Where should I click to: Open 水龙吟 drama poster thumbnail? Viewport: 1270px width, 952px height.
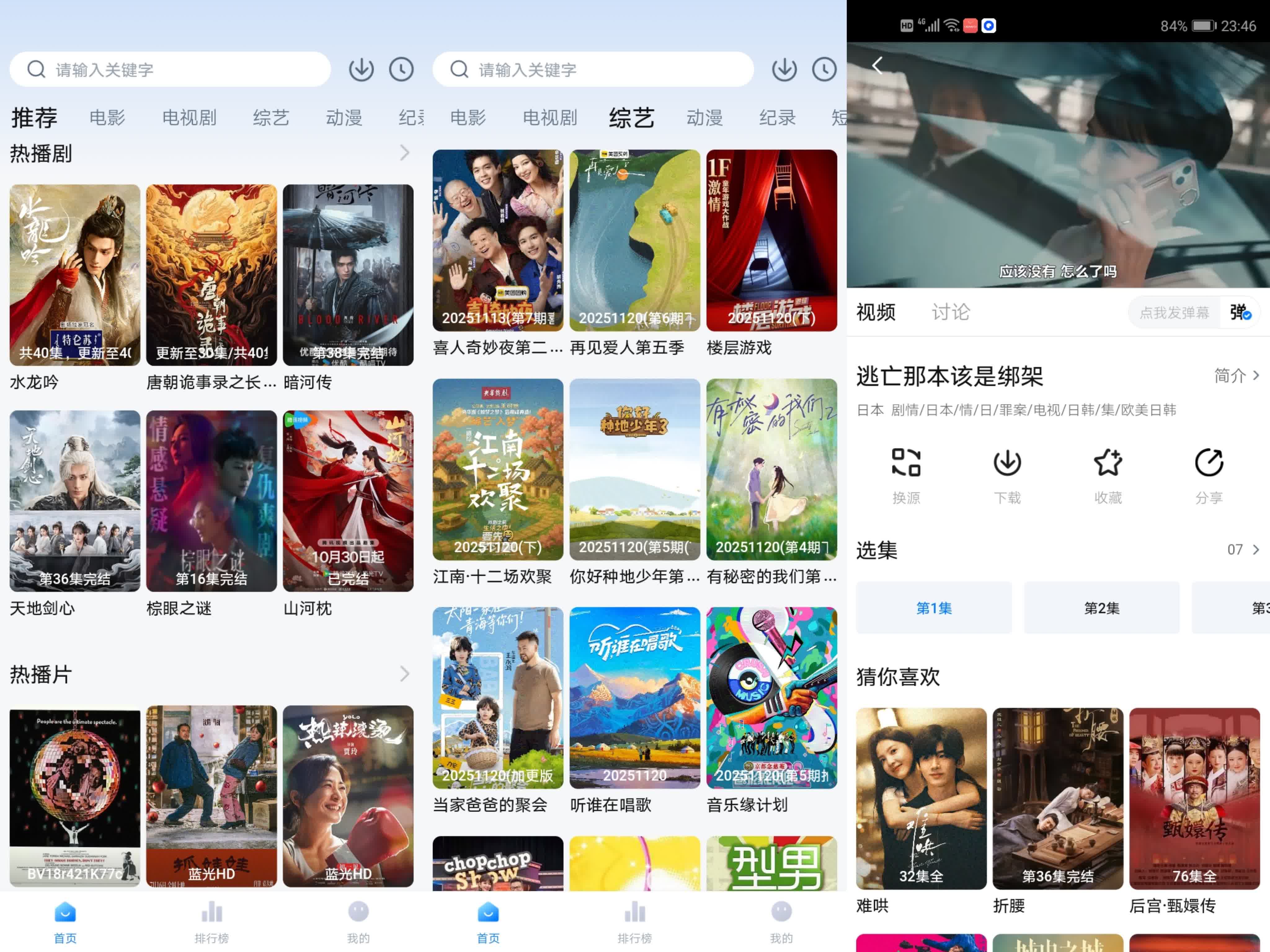(x=75, y=275)
